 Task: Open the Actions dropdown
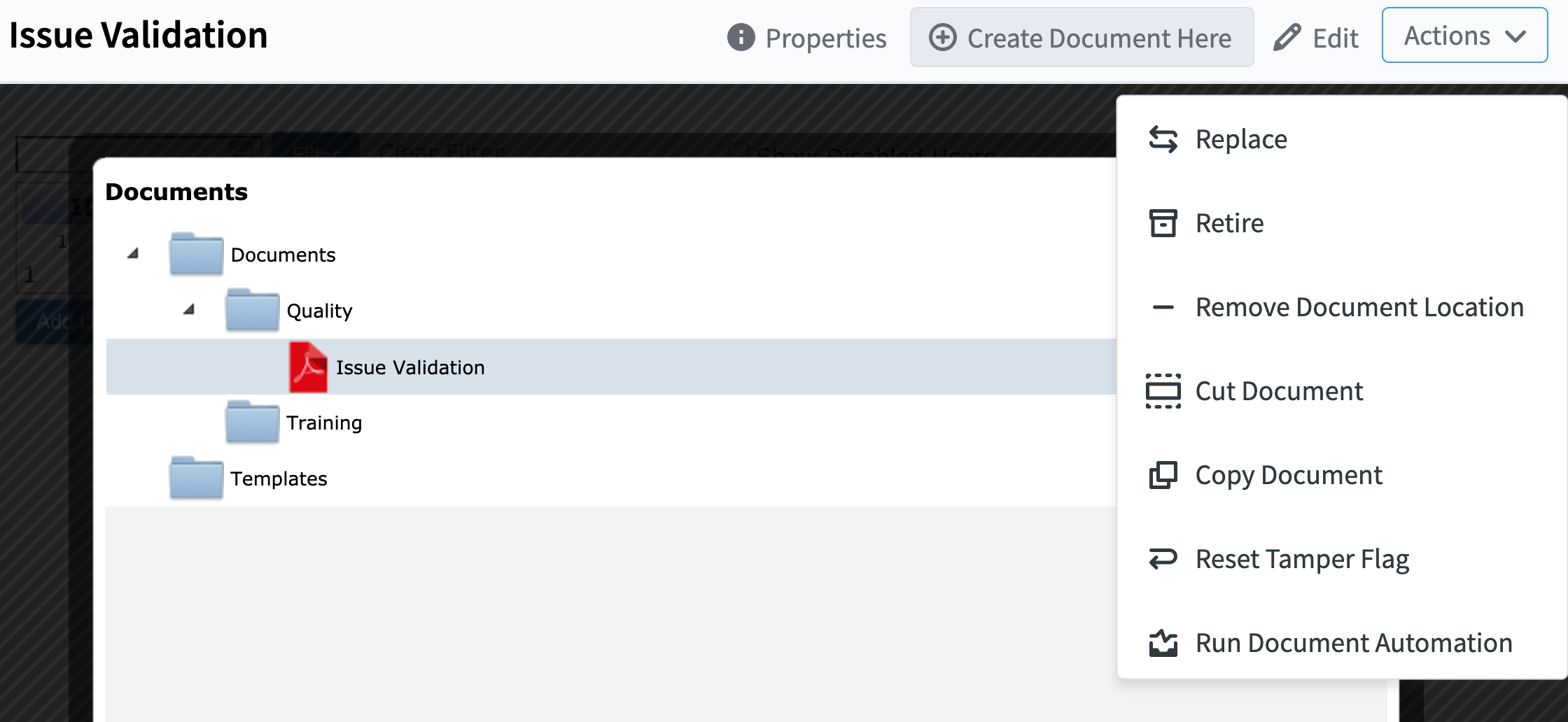[x=1464, y=36]
